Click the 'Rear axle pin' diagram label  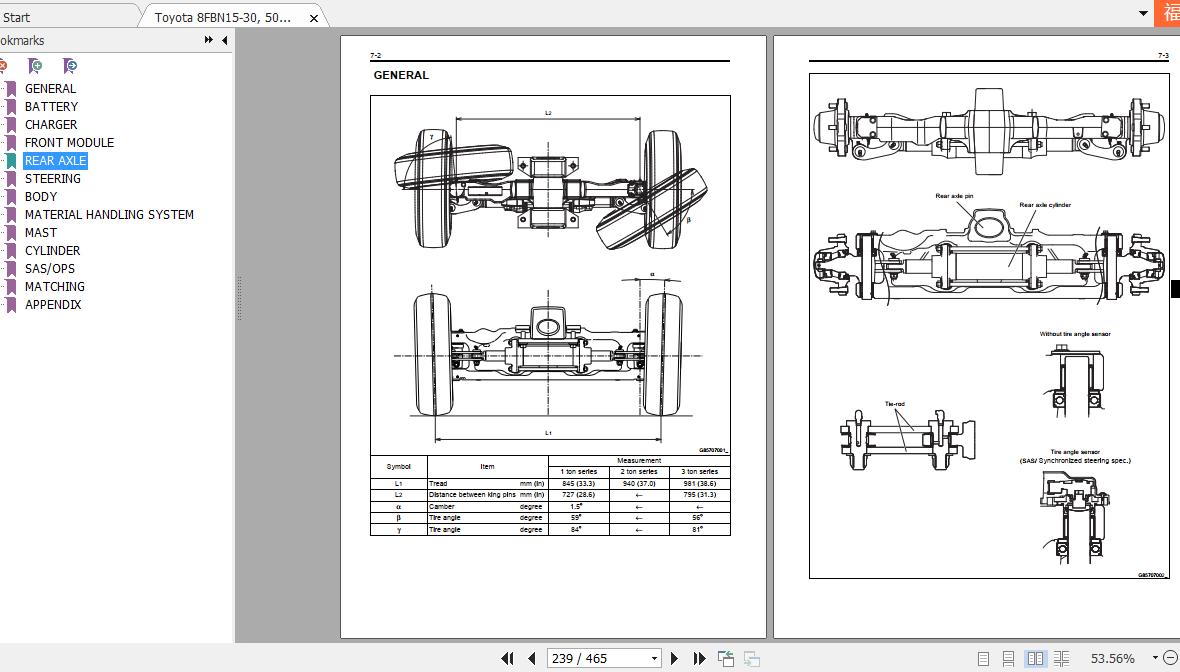coord(953,196)
